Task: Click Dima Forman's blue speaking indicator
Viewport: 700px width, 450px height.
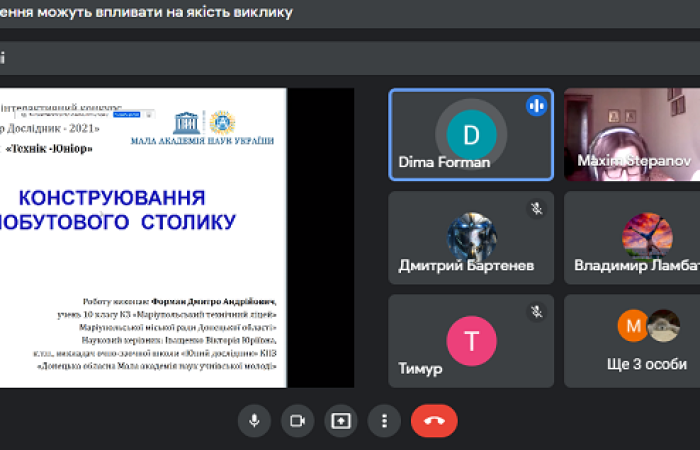Action: coord(536,105)
